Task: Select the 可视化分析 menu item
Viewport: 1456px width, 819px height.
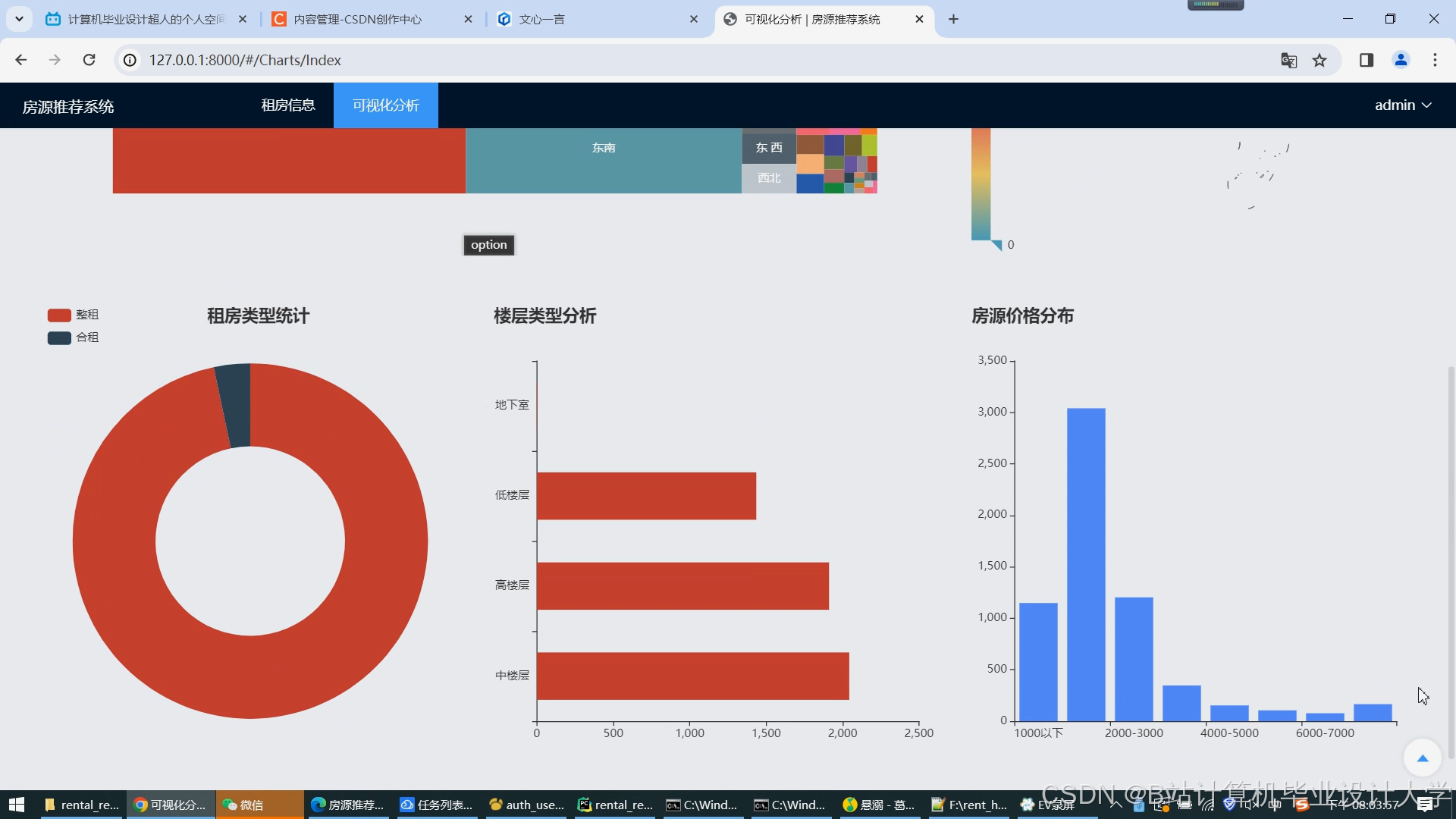Action: (385, 105)
